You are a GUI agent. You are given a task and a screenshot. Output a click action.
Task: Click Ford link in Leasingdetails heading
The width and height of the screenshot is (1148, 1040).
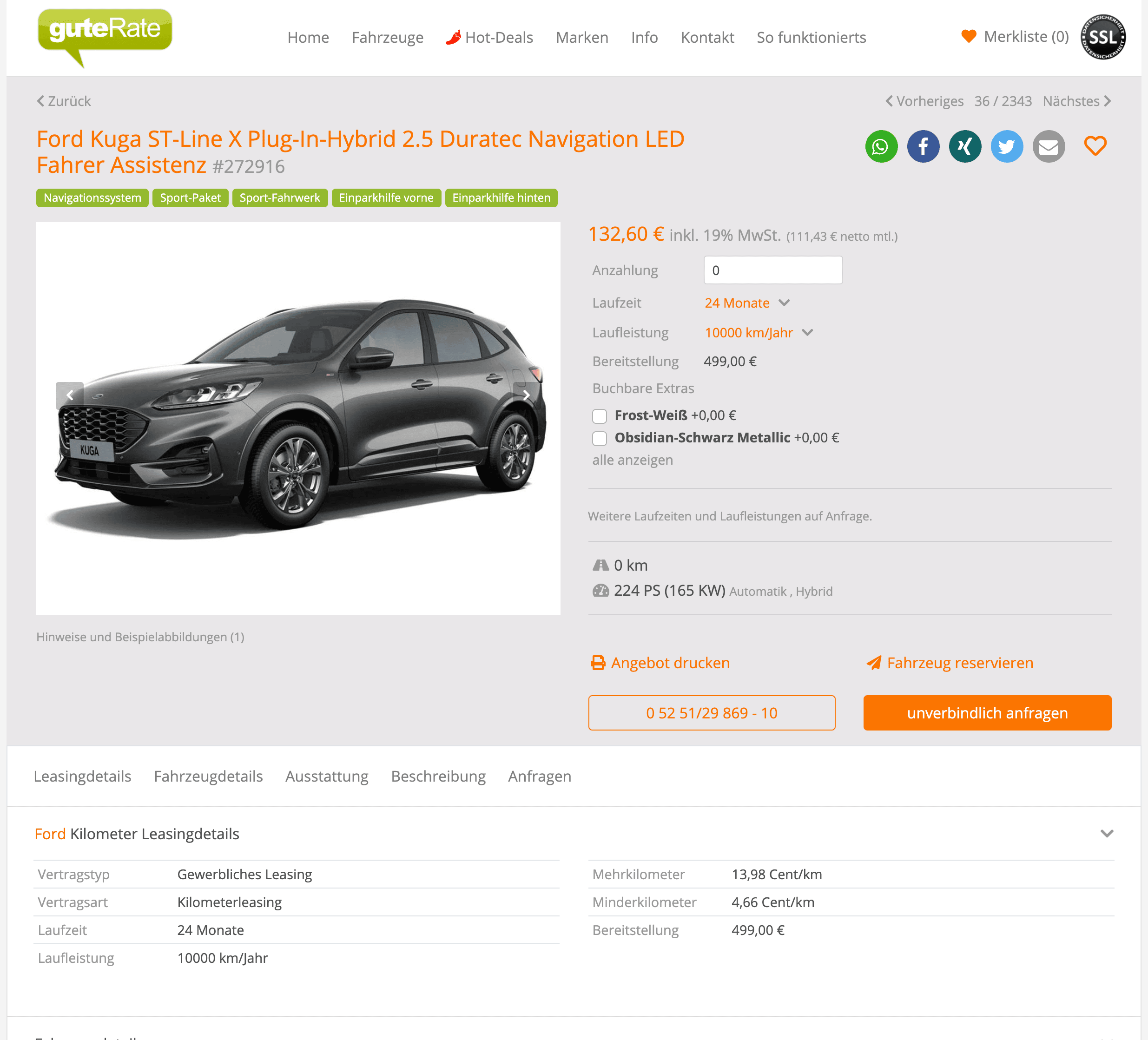(x=50, y=833)
